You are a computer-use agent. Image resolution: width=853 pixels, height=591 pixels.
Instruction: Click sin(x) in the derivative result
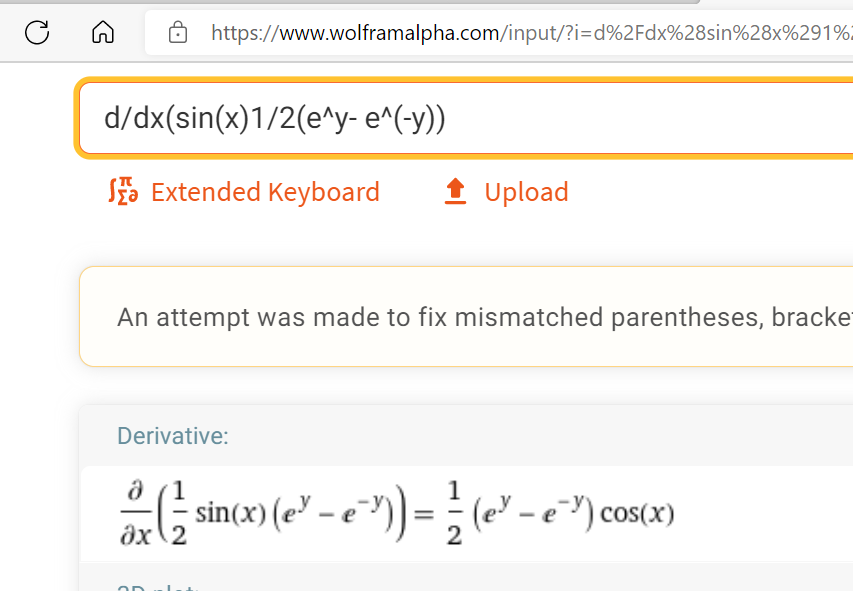pyautogui.click(x=231, y=513)
